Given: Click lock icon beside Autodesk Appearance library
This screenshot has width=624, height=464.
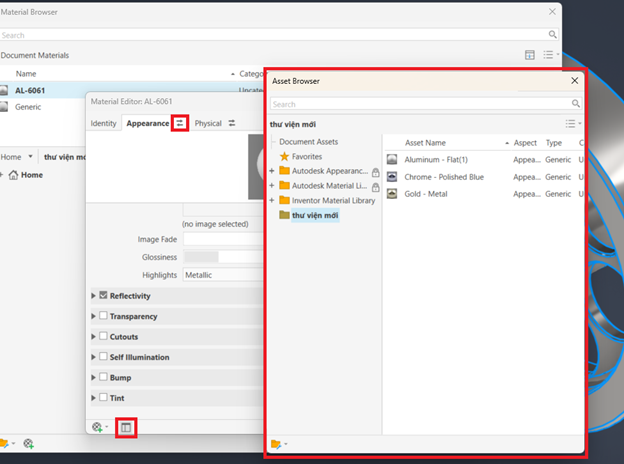Looking at the screenshot, I should 375,172.
